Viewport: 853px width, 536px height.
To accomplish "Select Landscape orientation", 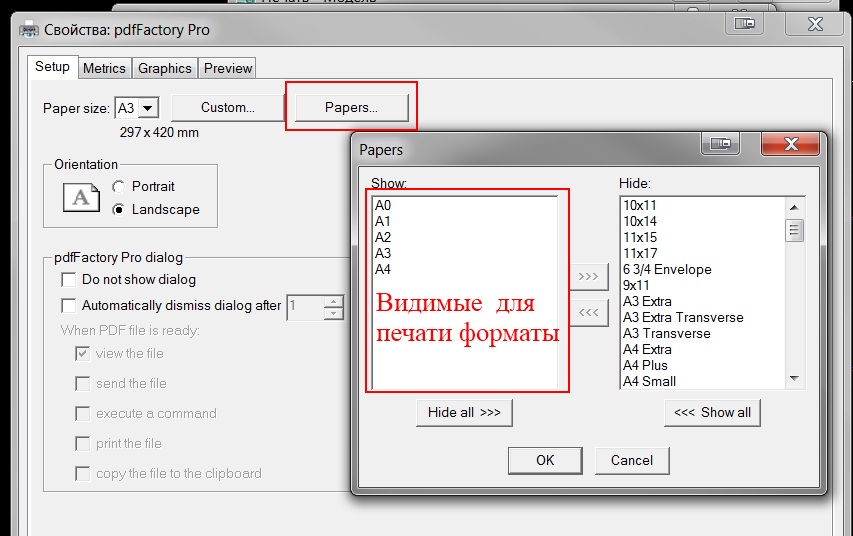I will (x=119, y=210).
